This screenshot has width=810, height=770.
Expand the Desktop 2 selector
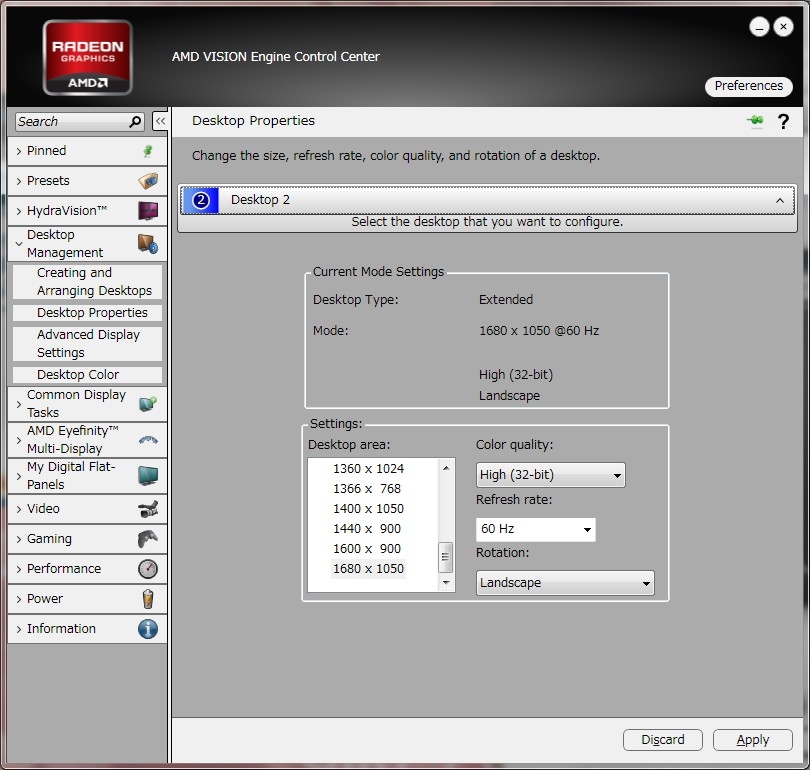[487, 200]
